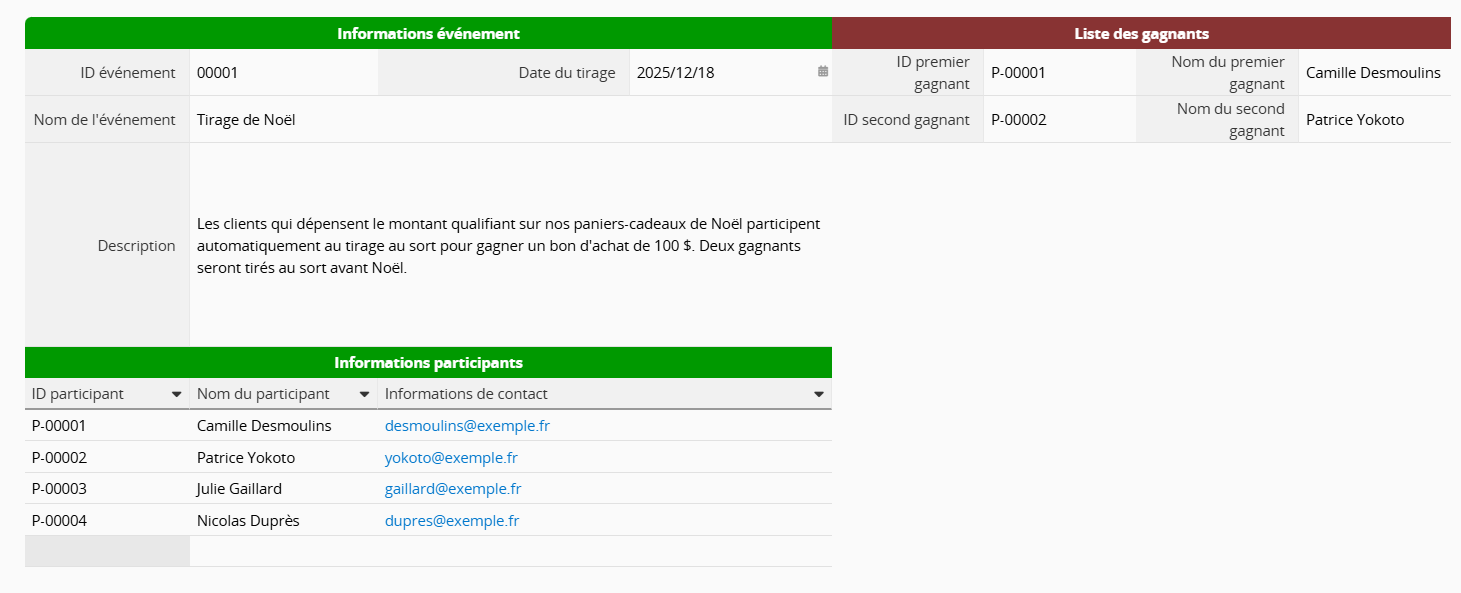This screenshot has height=593, width=1461.
Task: Select the empty new row under Nicolas Duprès
Action: [x=428, y=551]
